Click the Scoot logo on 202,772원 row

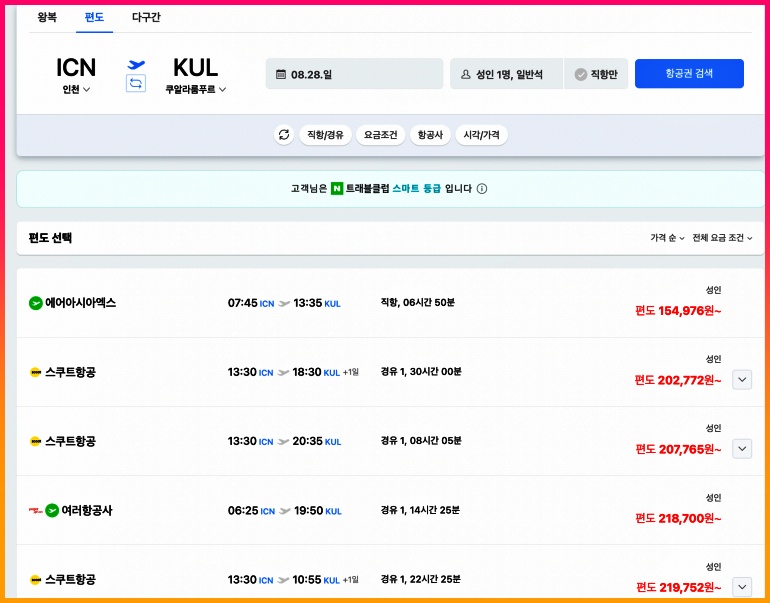click(x=35, y=372)
